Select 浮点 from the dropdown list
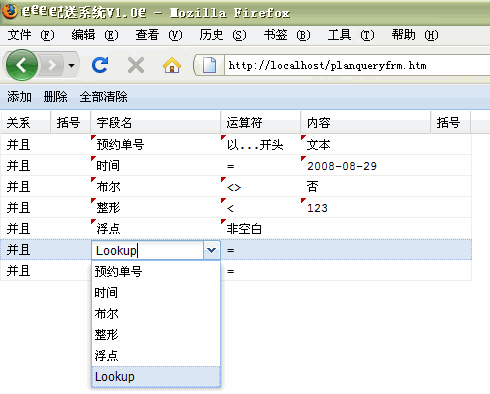The height and width of the screenshot is (394, 490). (156, 356)
